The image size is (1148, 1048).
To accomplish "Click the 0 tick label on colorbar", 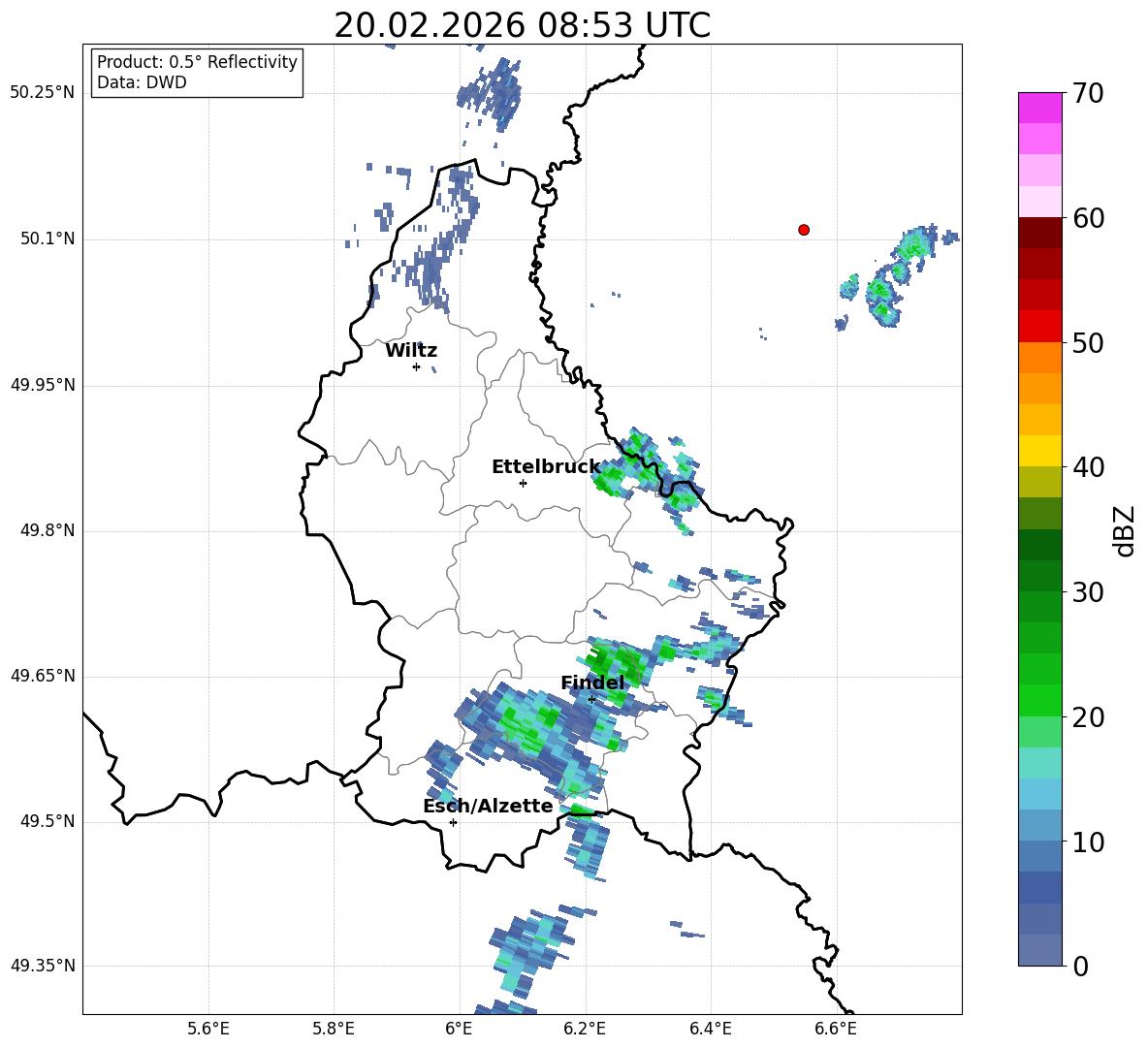I will (1080, 966).
